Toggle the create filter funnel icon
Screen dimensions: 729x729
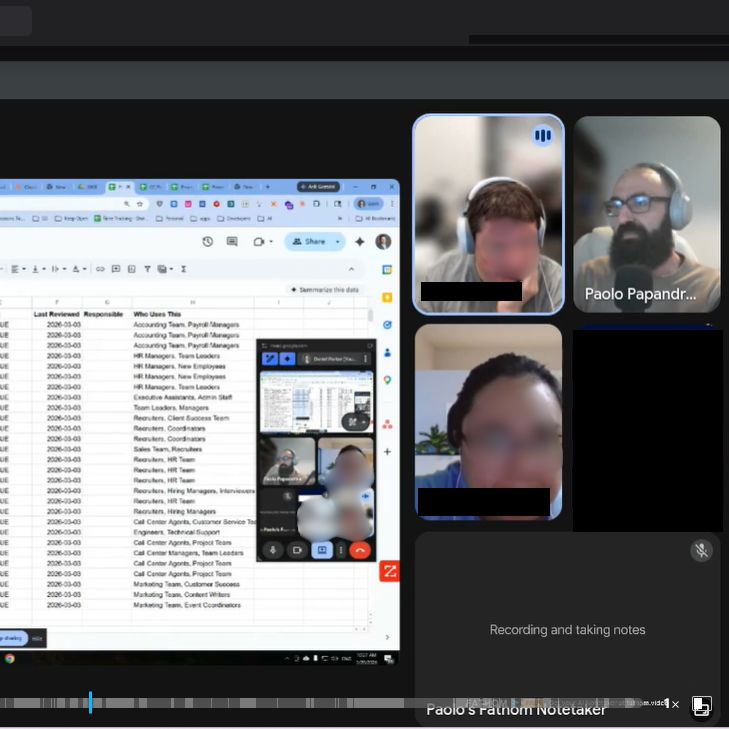[147, 269]
